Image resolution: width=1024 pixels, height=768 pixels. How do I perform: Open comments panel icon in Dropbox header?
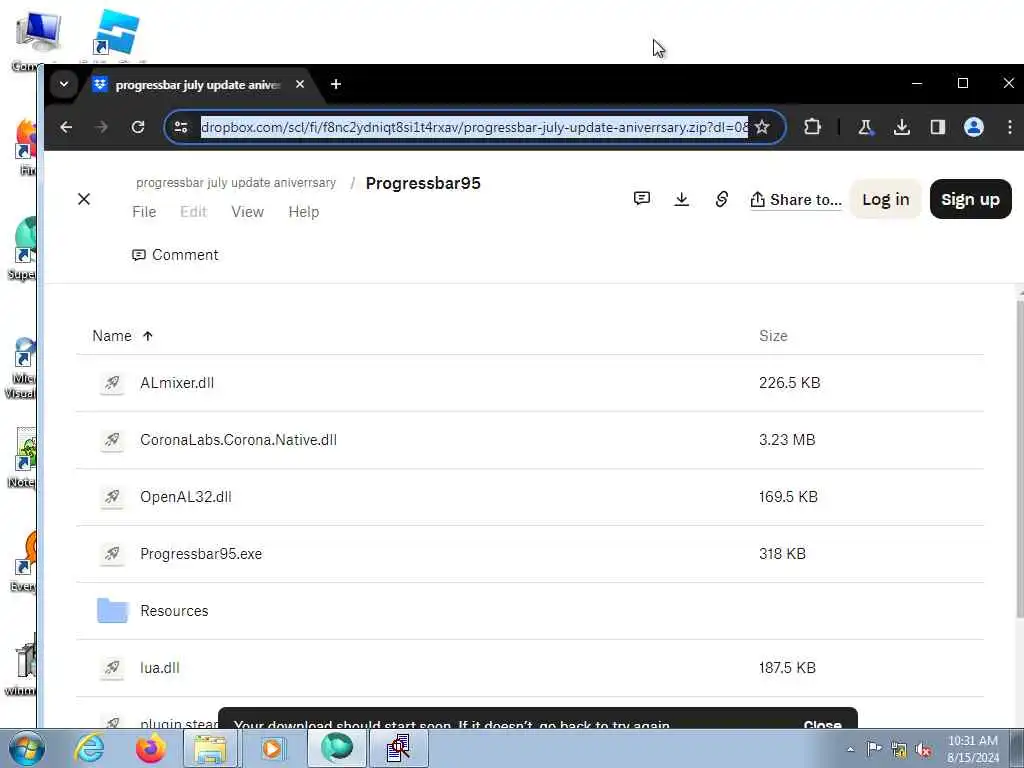coord(642,199)
